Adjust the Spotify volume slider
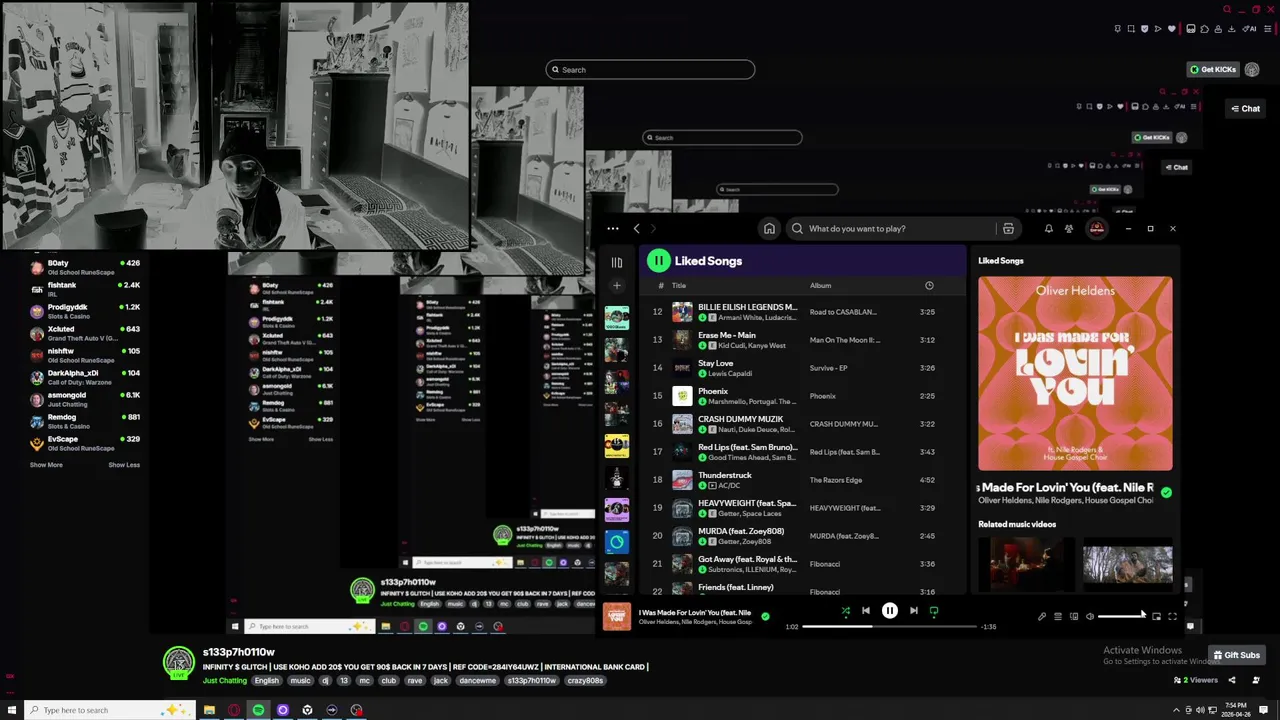The height and width of the screenshot is (720, 1280). [x=1121, y=617]
